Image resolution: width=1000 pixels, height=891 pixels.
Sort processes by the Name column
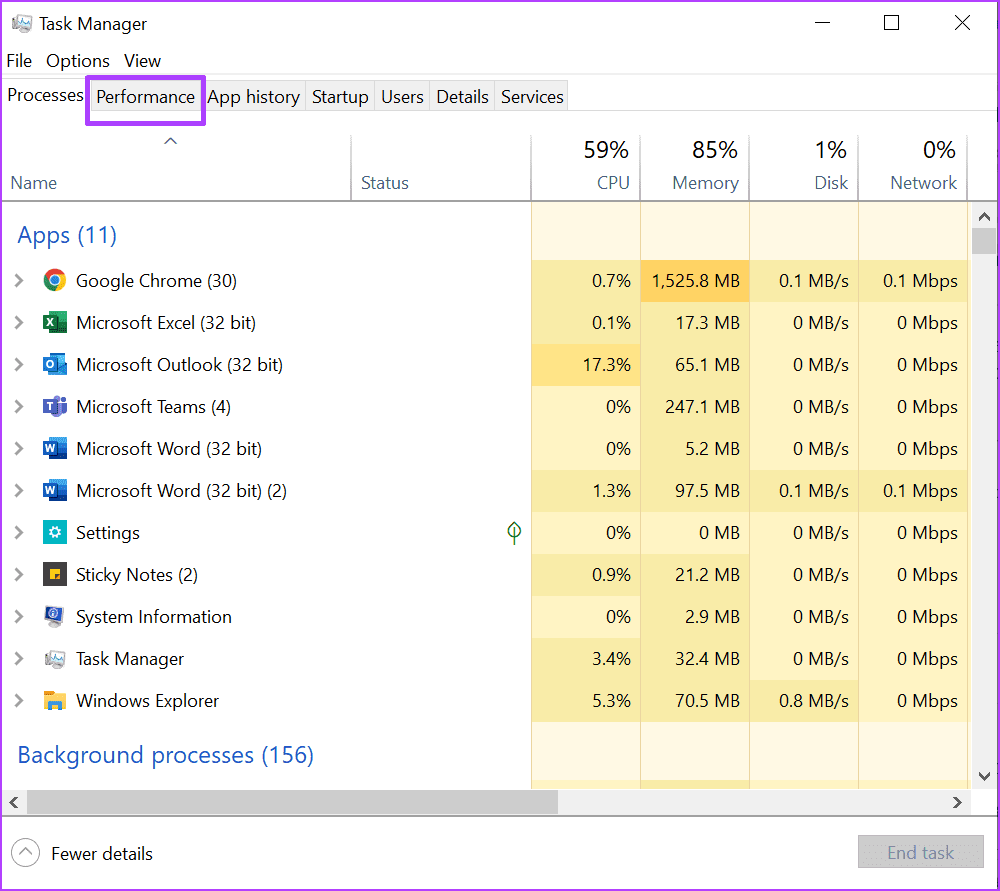click(x=176, y=167)
